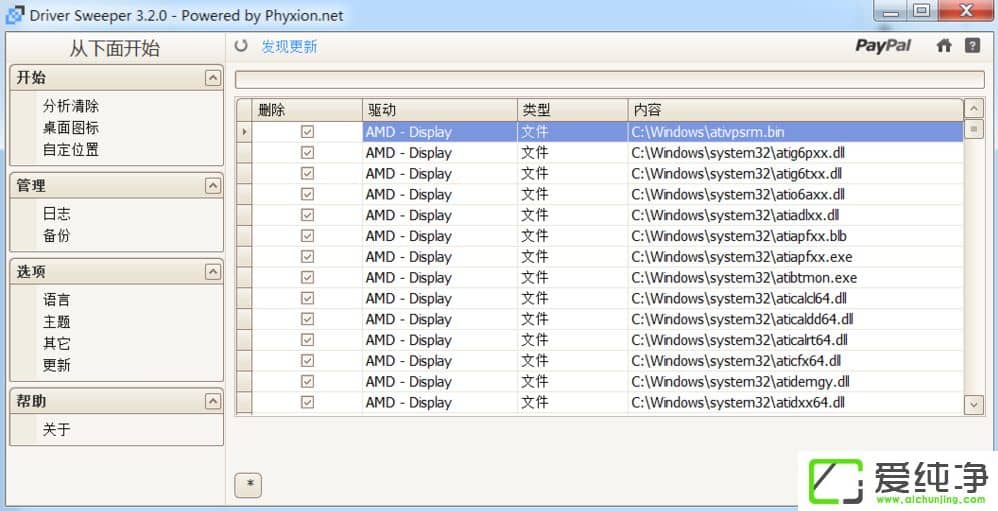Collapse the 开始 section

[x=213, y=78]
